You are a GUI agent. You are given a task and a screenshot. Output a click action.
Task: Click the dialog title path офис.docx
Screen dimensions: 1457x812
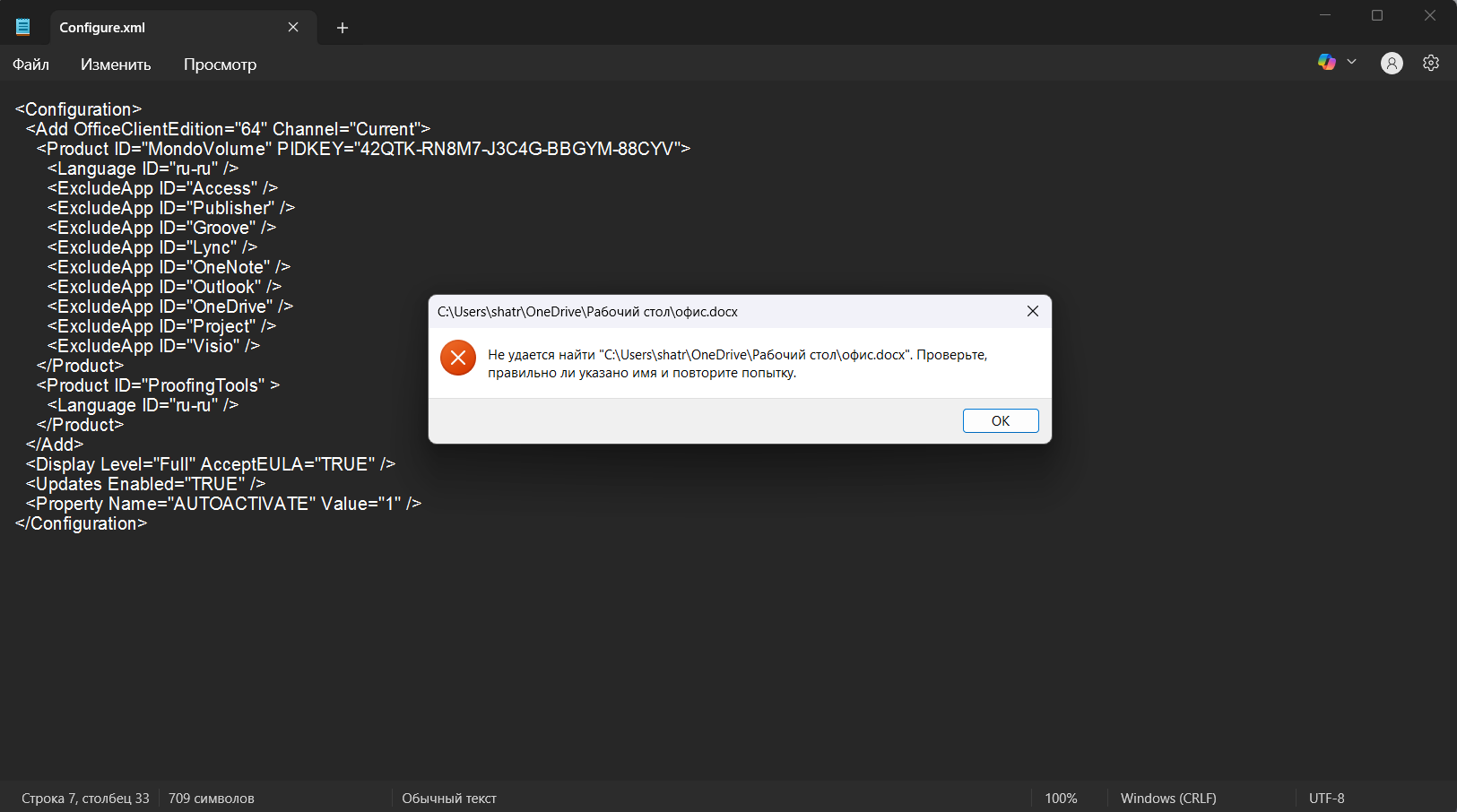[x=587, y=312]
